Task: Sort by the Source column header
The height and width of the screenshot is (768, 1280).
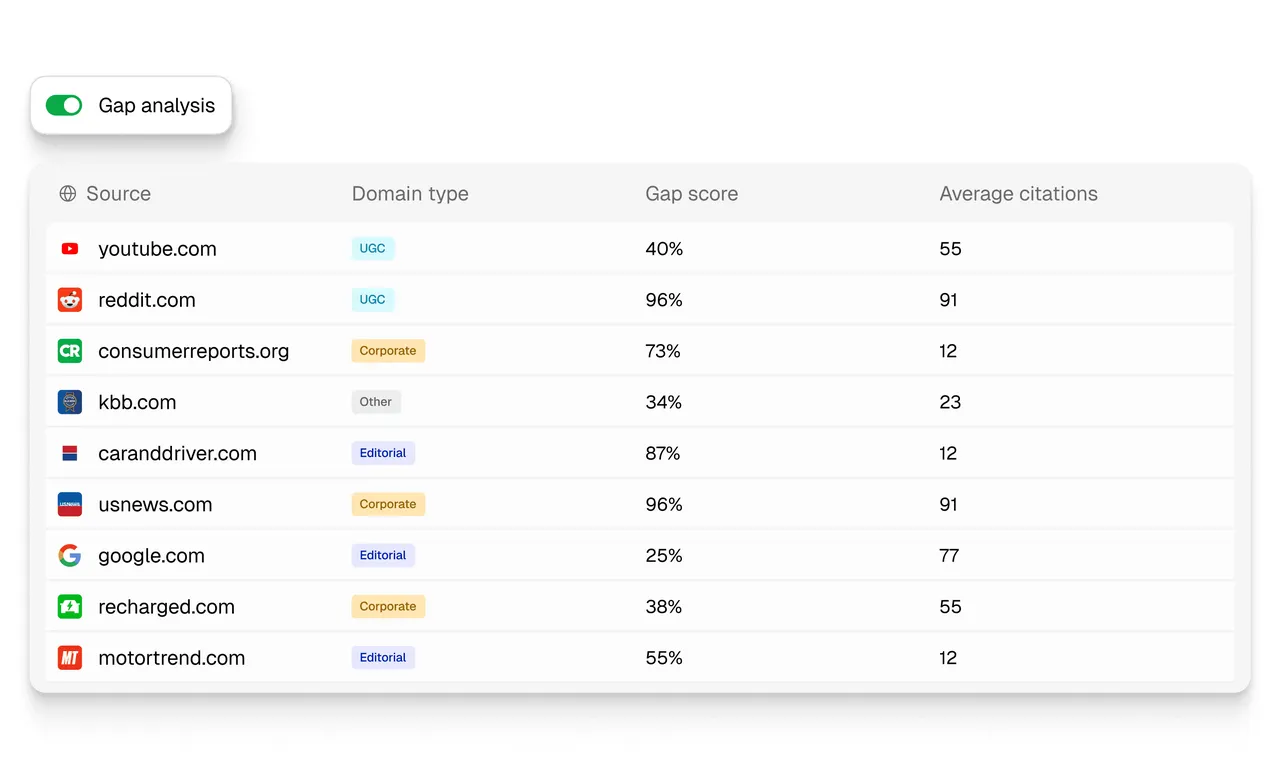Action: point(118,194)
